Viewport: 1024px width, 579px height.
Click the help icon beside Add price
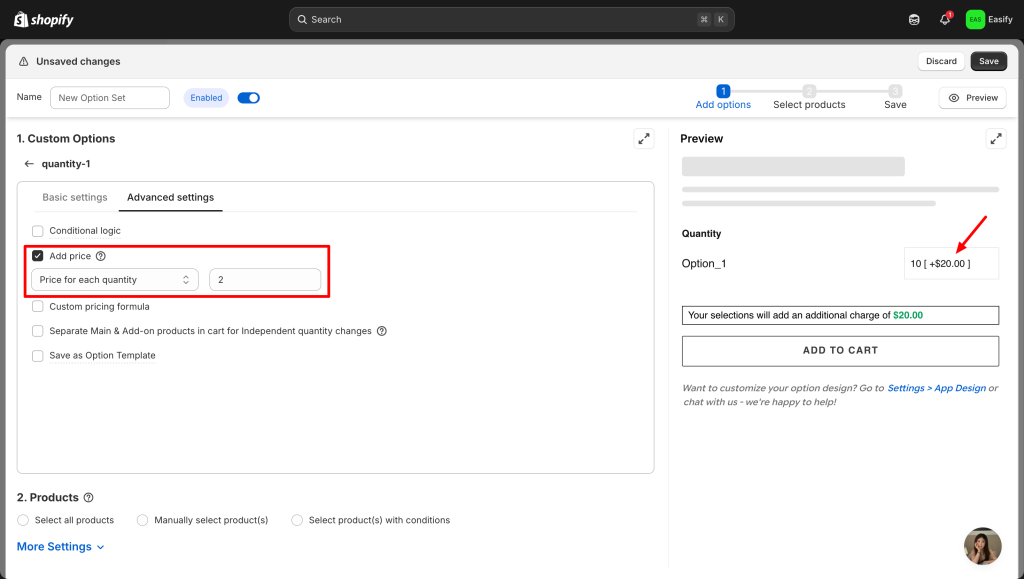[101, 256]
